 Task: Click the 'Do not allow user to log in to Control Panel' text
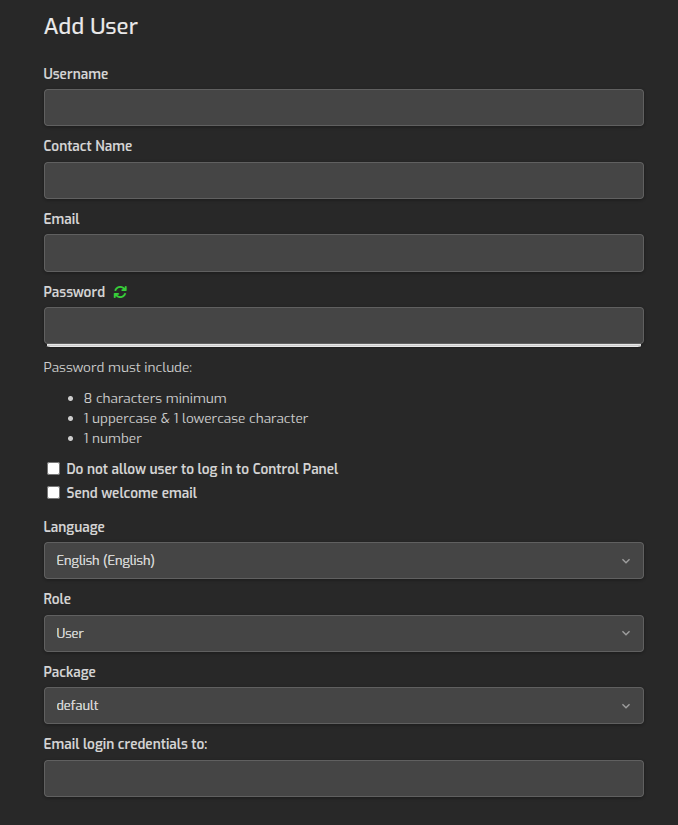(202, 469)
